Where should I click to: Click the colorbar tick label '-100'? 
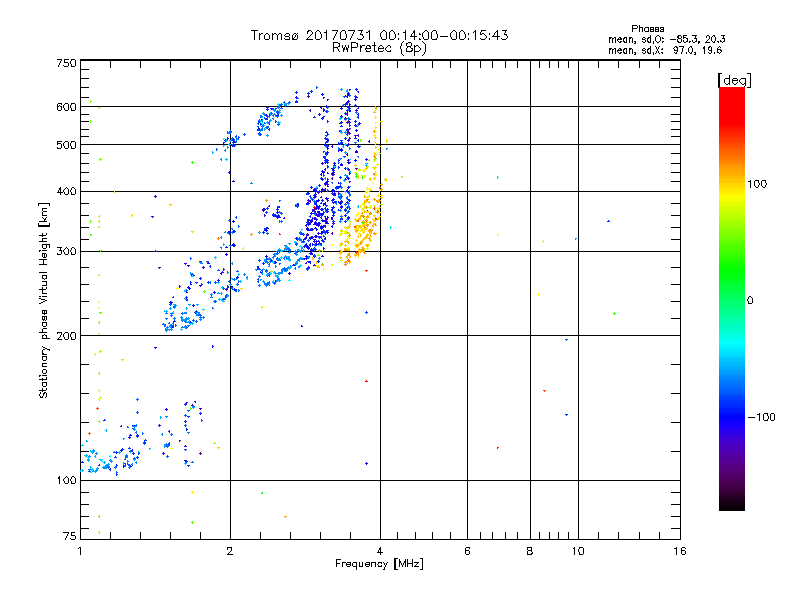(x=761, y=417)
